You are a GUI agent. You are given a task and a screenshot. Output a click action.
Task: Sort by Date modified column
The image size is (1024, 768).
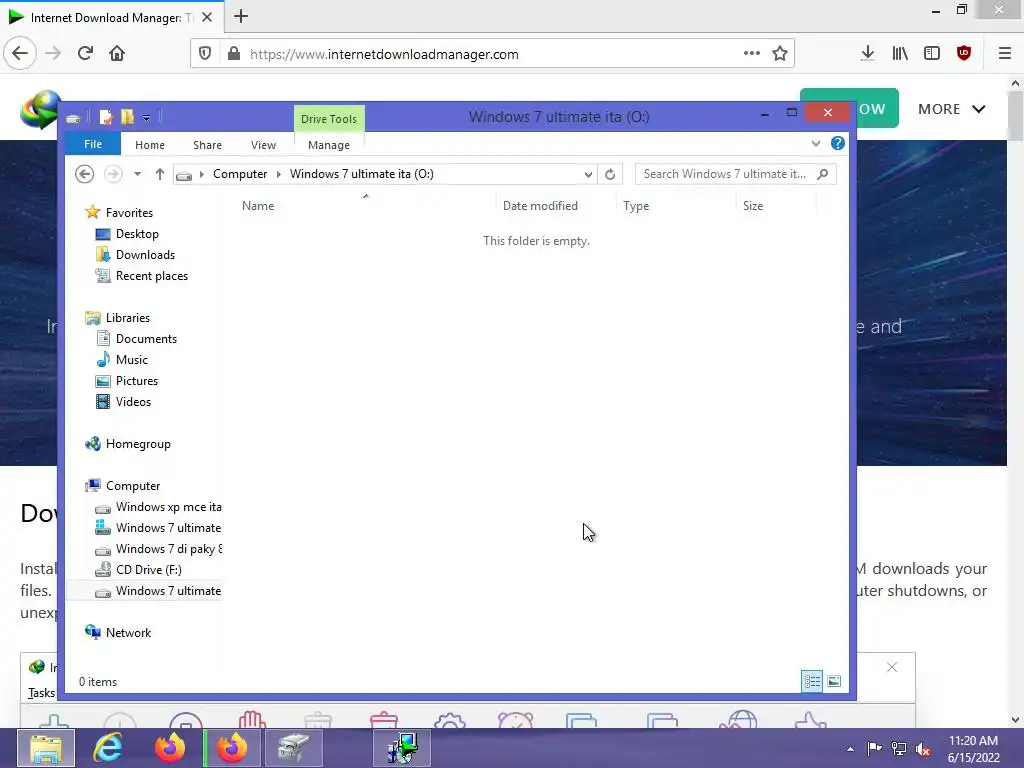pyautogui.click(x=556, y=206)
